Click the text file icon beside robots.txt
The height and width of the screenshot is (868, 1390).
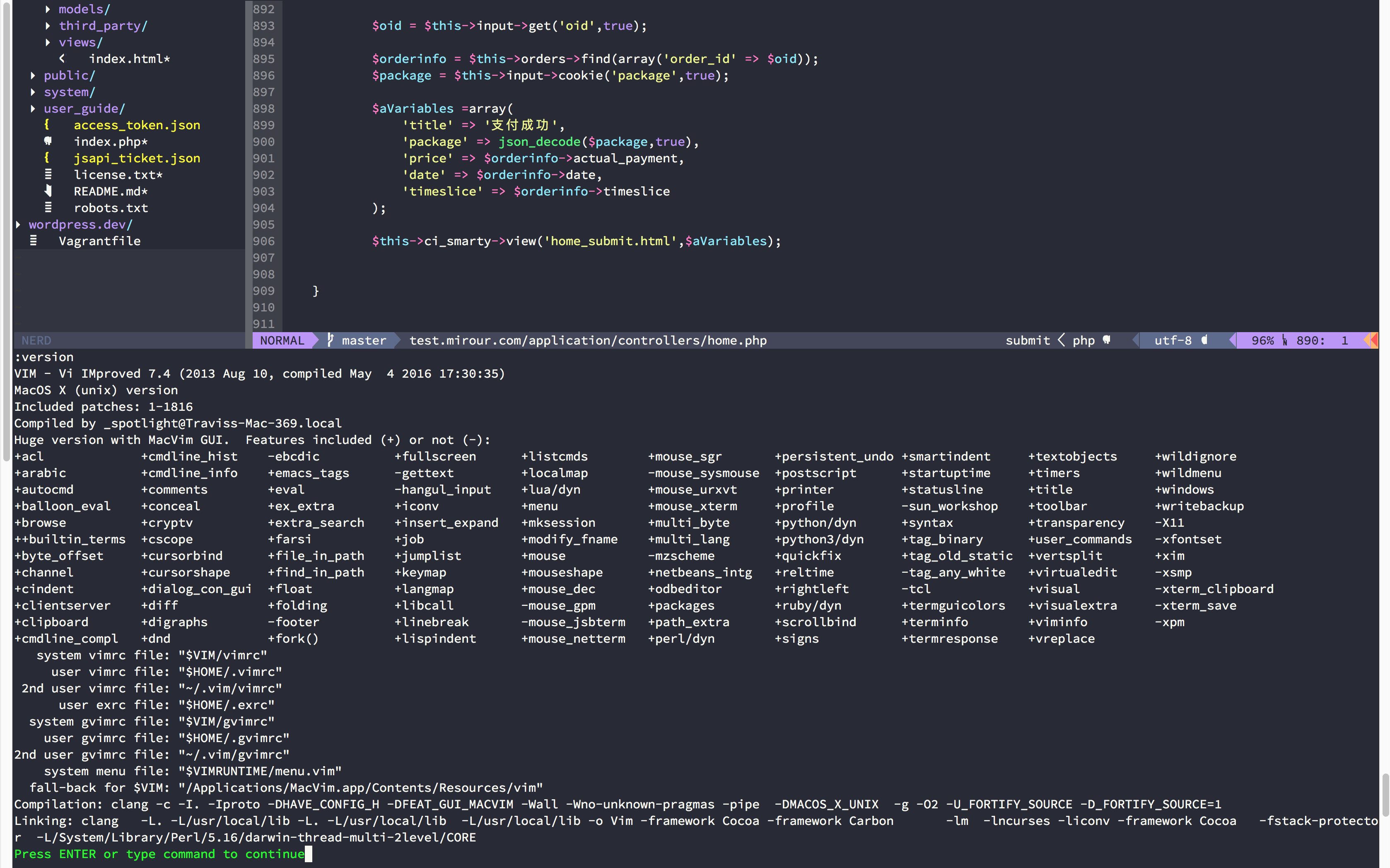pyautogui.click(x=48, y=208)
